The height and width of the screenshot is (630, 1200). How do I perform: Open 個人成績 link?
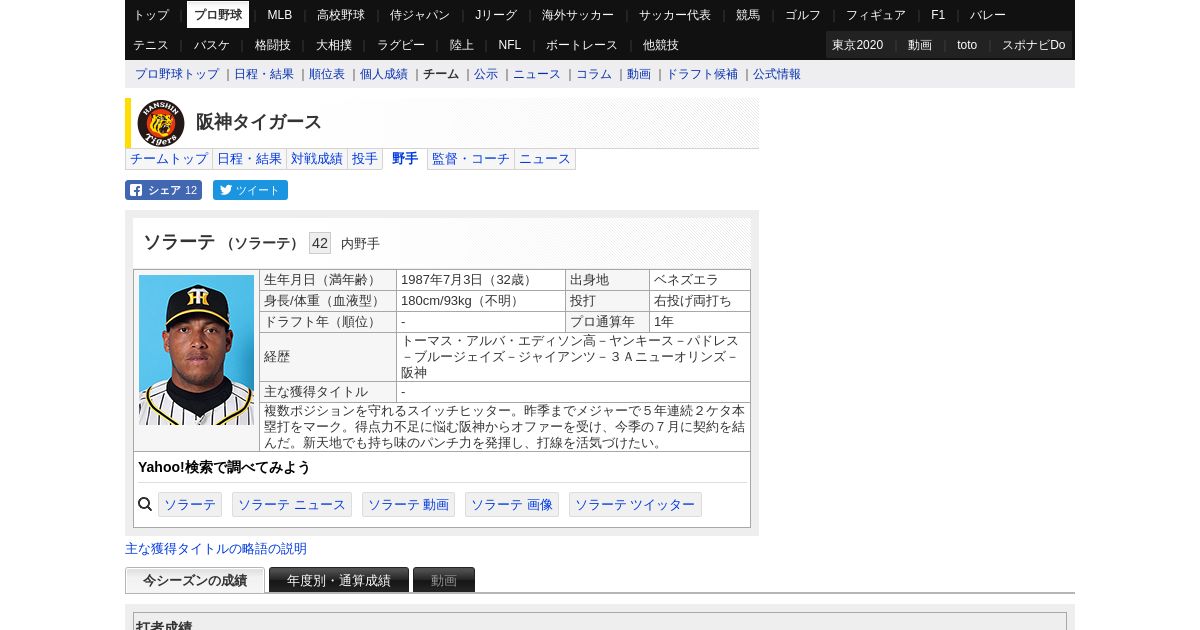click(384, 74)
